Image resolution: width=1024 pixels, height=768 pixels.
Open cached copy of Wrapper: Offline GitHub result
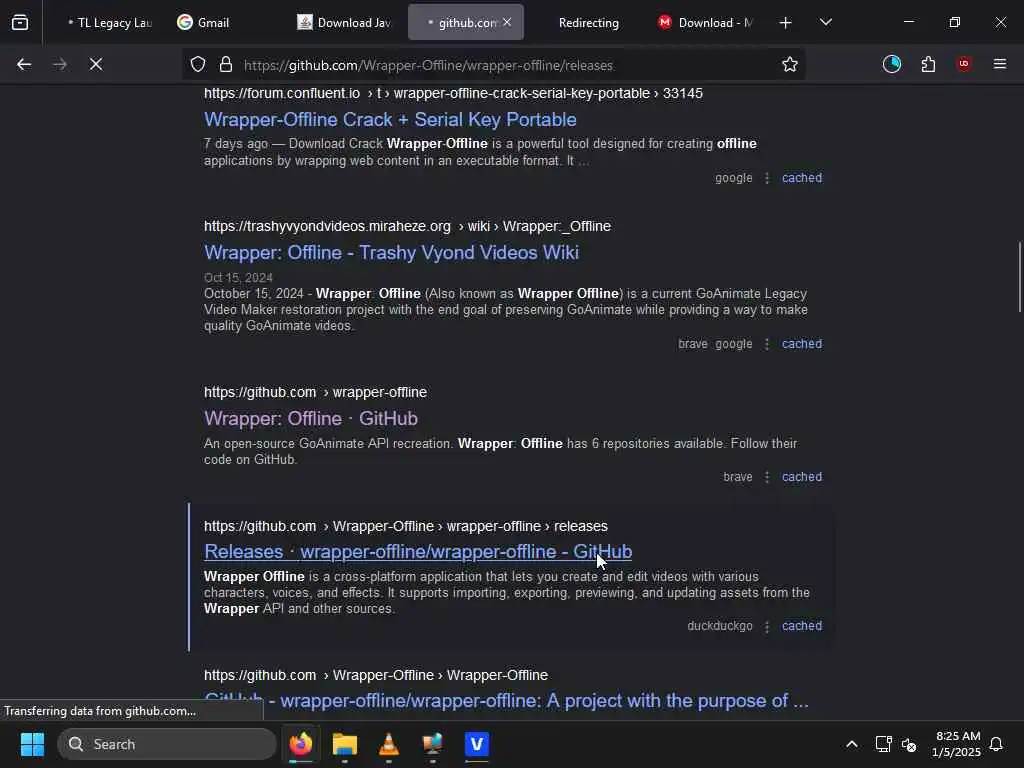(x=802, y=477)
